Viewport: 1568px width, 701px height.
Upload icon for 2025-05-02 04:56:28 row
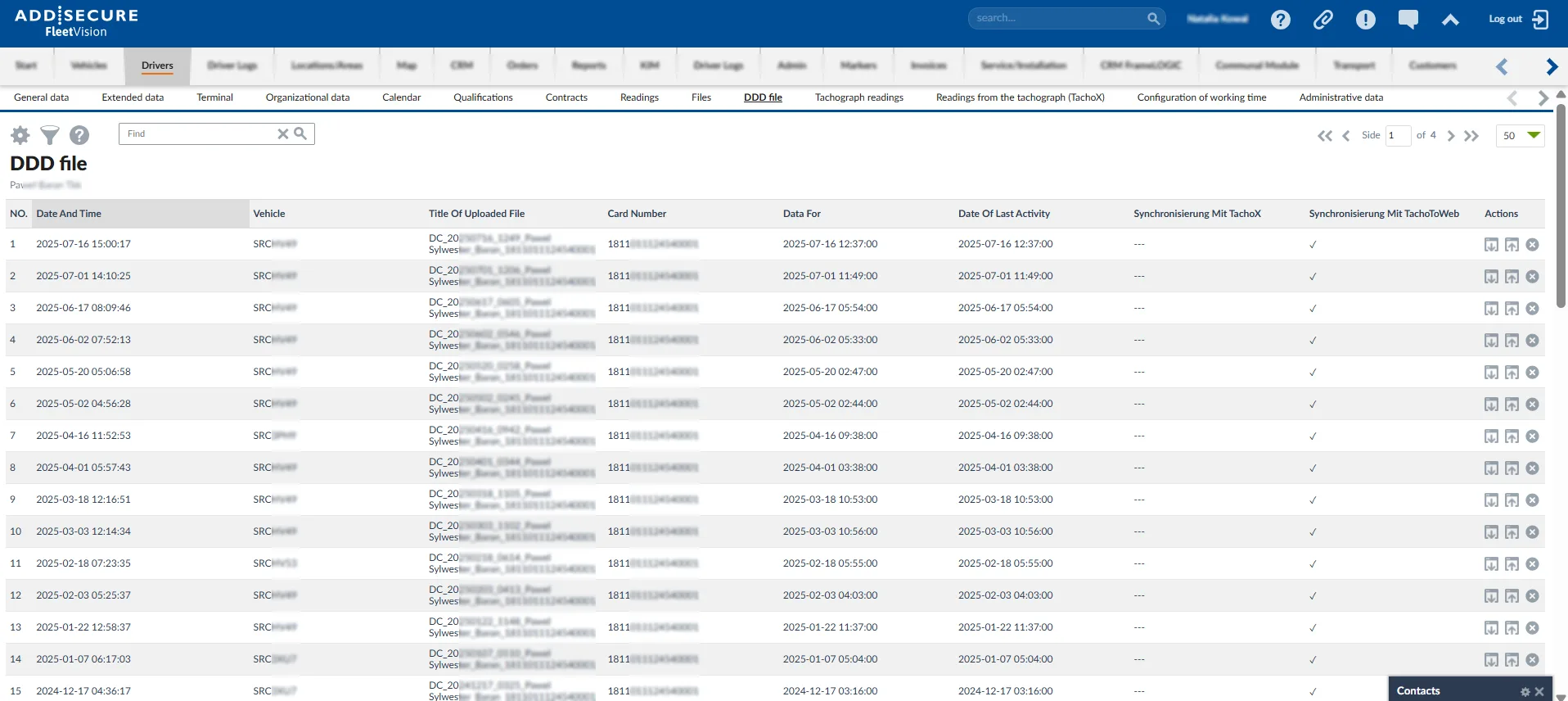1512,405
